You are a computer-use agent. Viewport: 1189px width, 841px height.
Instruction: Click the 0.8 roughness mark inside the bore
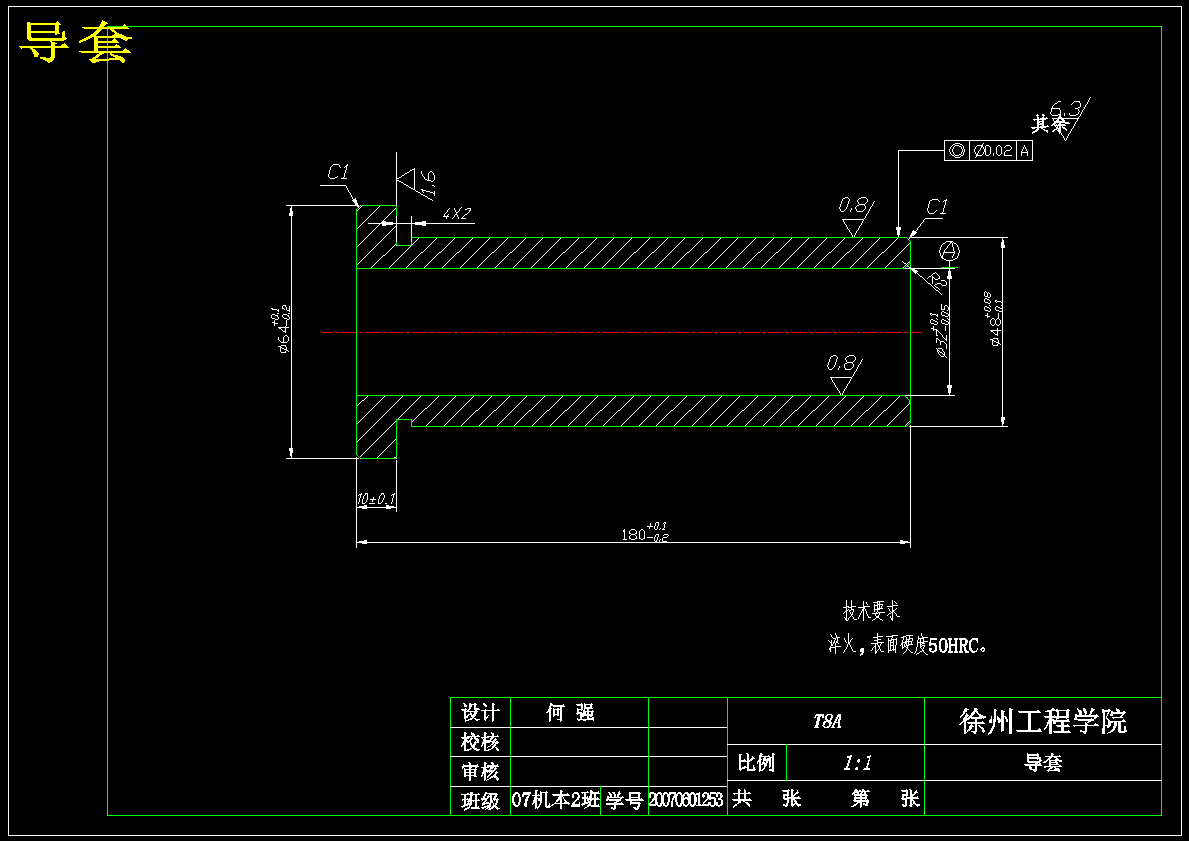click(843, 375)
